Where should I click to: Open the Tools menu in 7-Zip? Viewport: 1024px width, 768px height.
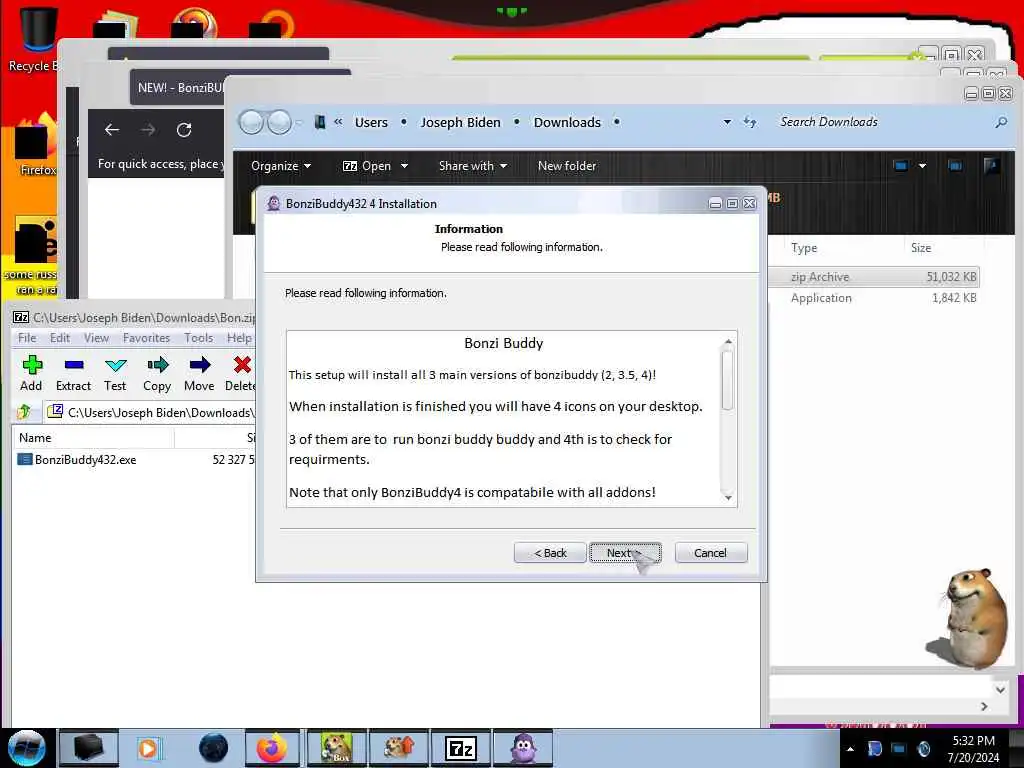pos(199,338)
